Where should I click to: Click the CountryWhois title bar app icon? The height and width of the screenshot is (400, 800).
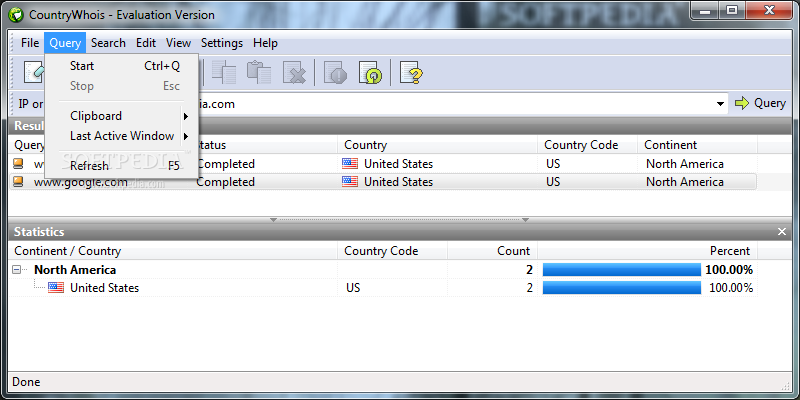tap(17, 15)
